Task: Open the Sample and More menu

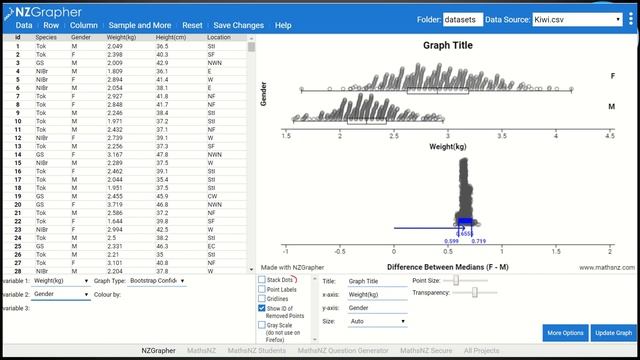Action: point(140,25)
